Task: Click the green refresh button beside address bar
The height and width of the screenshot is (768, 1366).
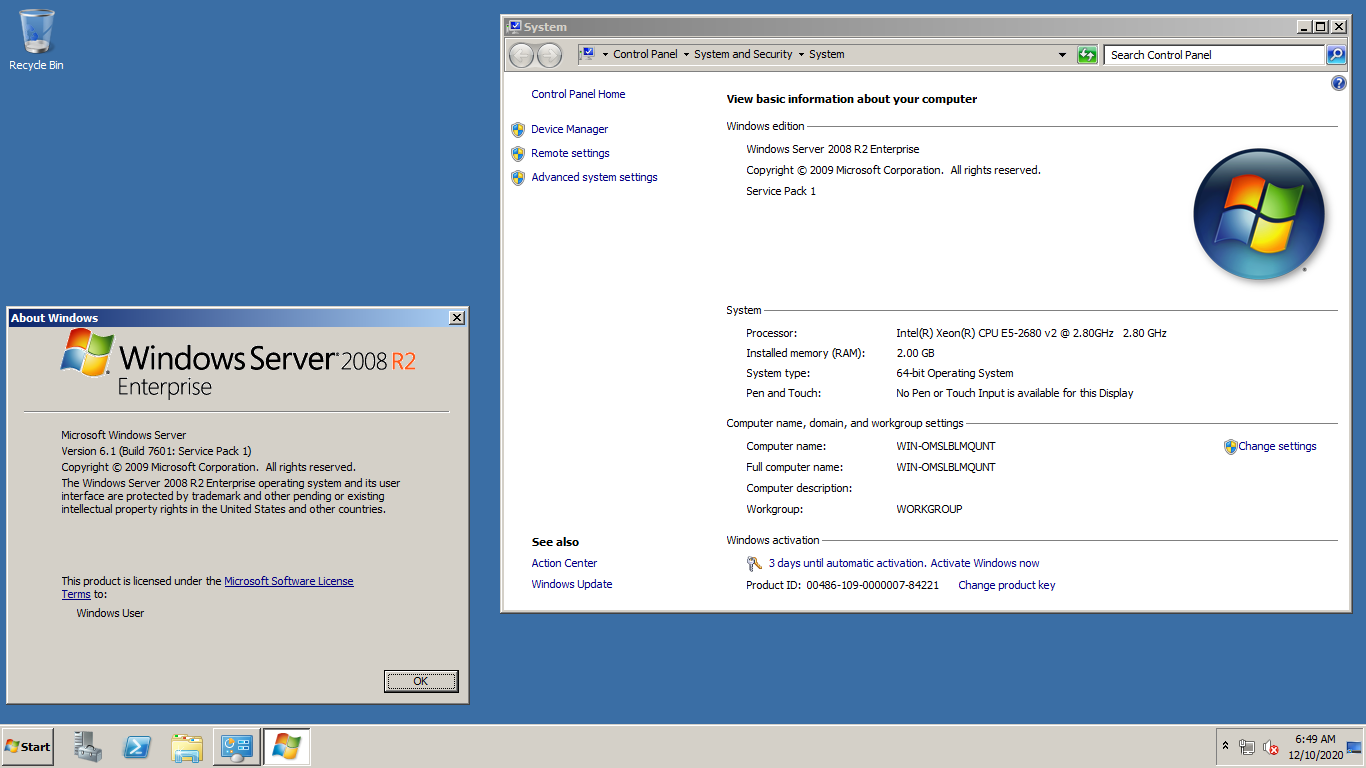Action: point(1087,55)
